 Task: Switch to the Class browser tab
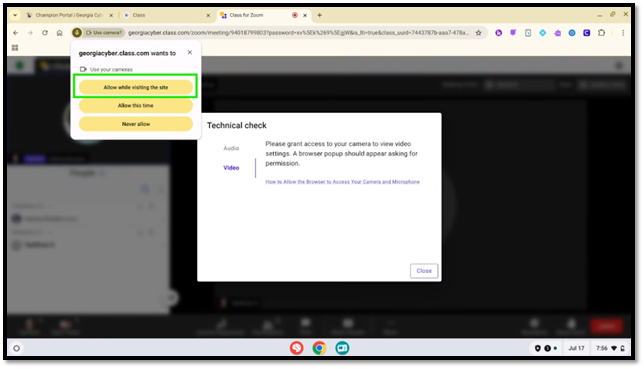(x=164, y=15)
